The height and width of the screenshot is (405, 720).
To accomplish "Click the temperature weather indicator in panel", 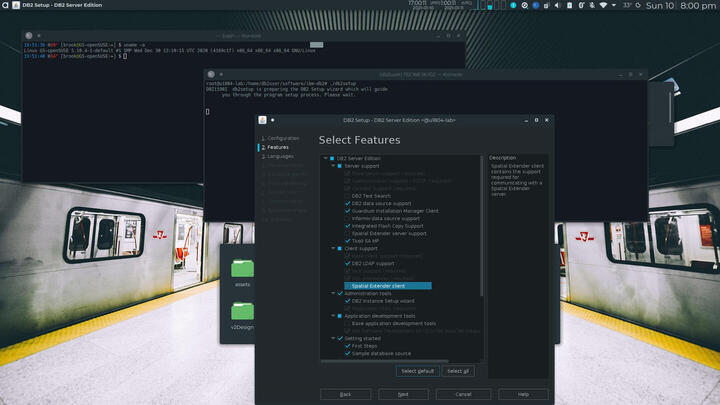I will coord(627,6).
